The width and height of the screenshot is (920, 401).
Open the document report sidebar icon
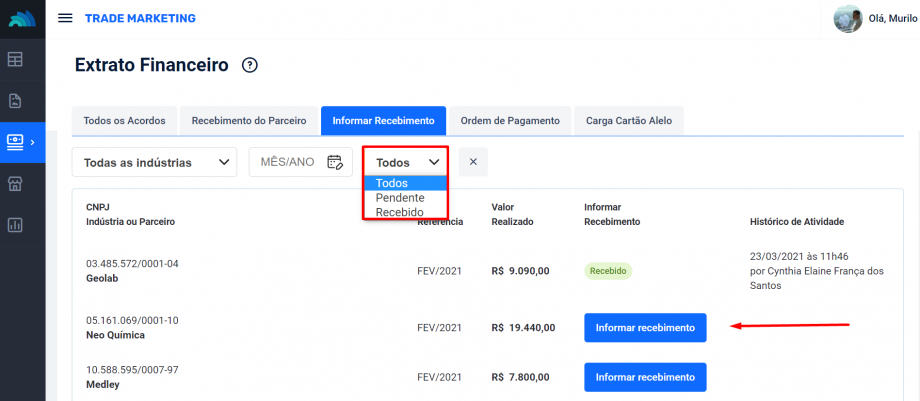16,100
